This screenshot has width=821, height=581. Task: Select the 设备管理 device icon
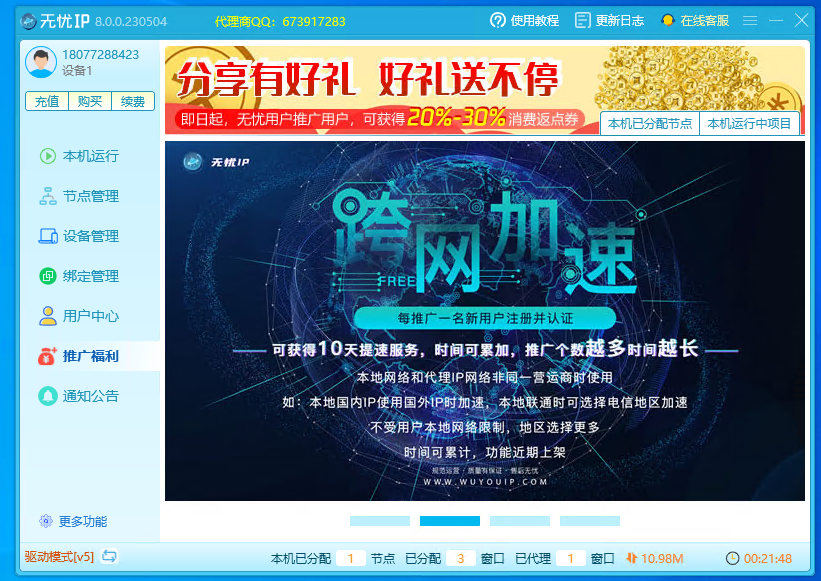pyautogui.click(x=48, y=236)
